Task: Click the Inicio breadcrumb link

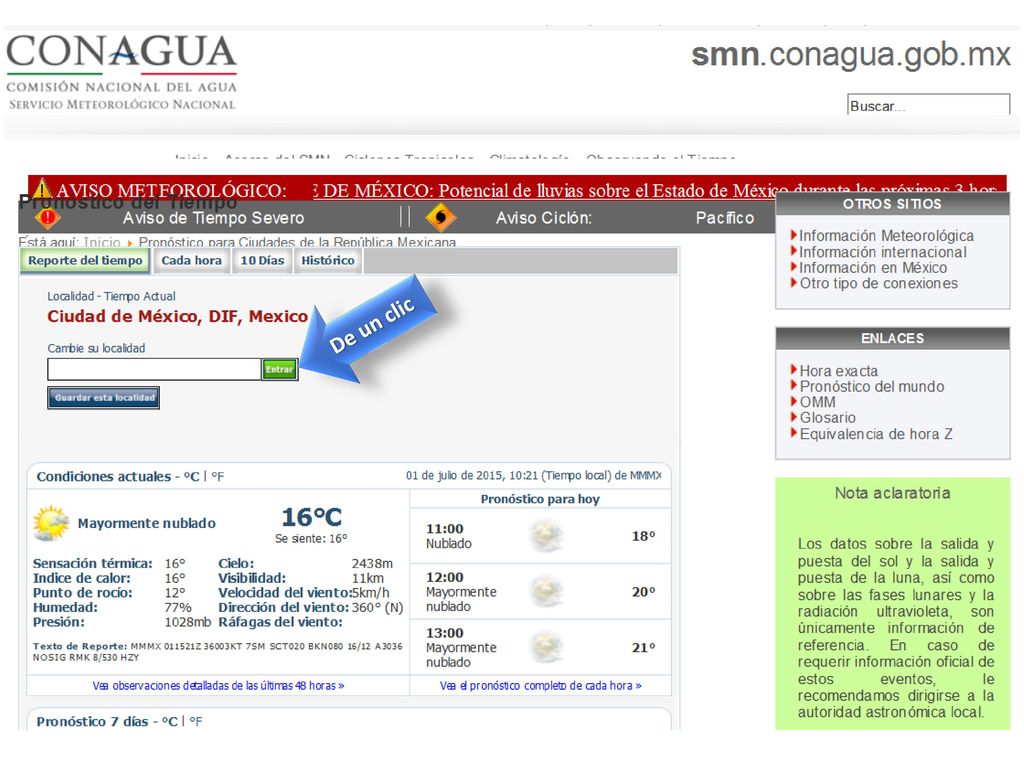Action: click(102, 242)
